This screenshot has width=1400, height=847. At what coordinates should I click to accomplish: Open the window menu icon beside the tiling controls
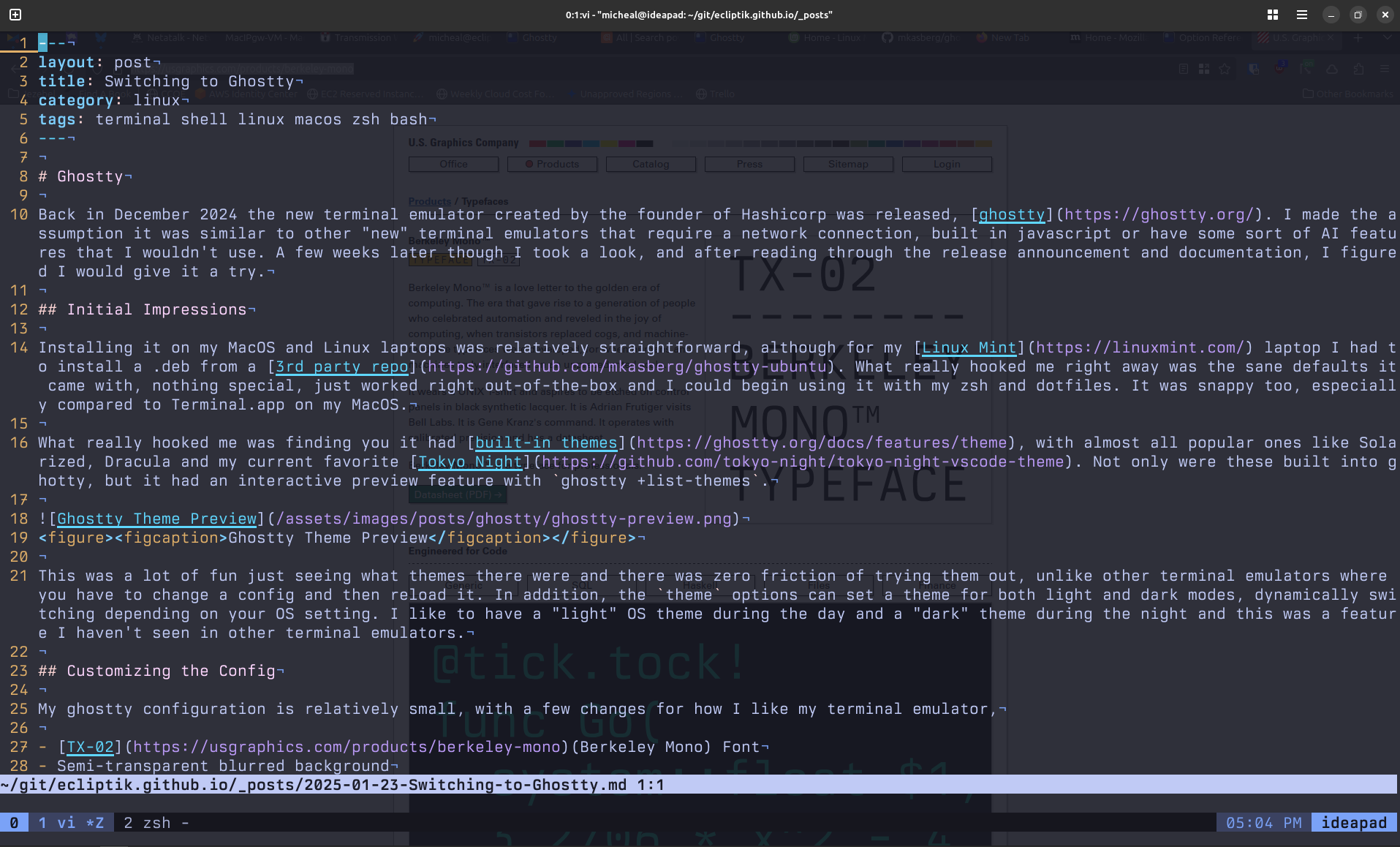click(1301, 14)
